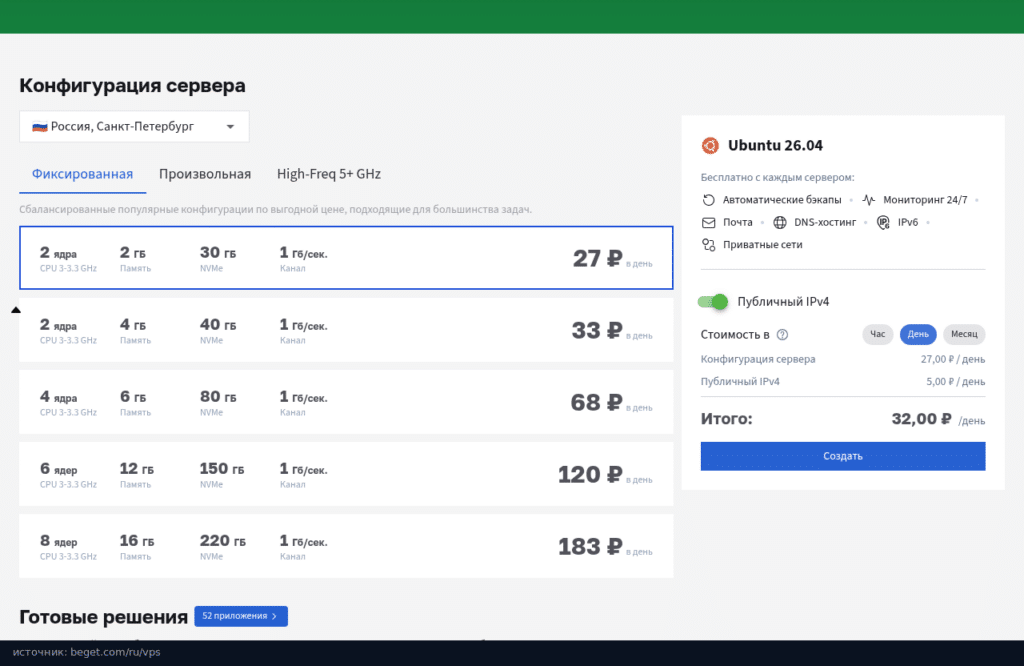Select the 33 ₽ per day plan

346,330
